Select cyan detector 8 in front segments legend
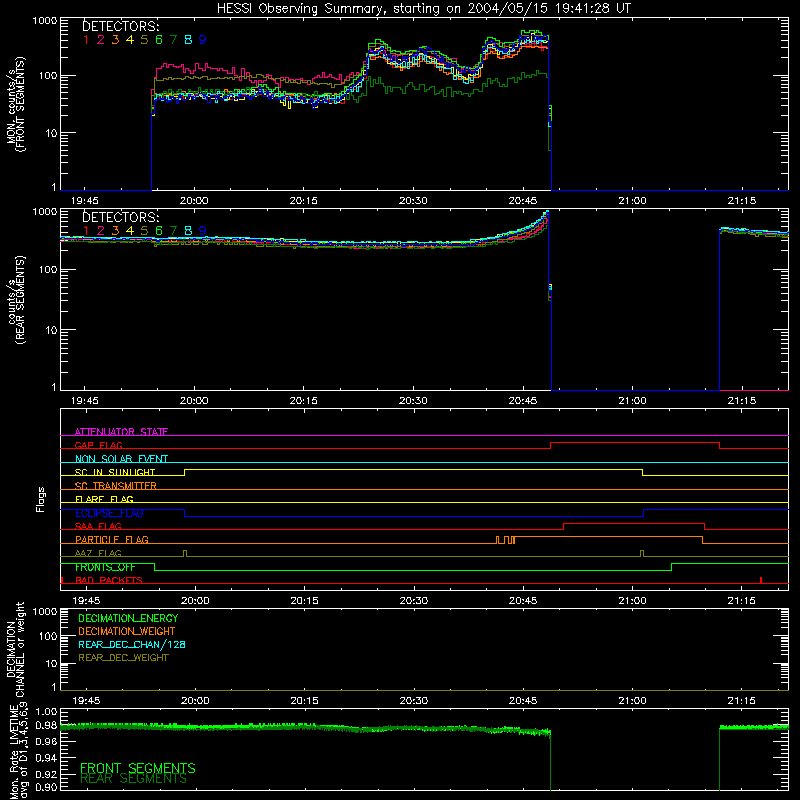 (x=188, y=40)
